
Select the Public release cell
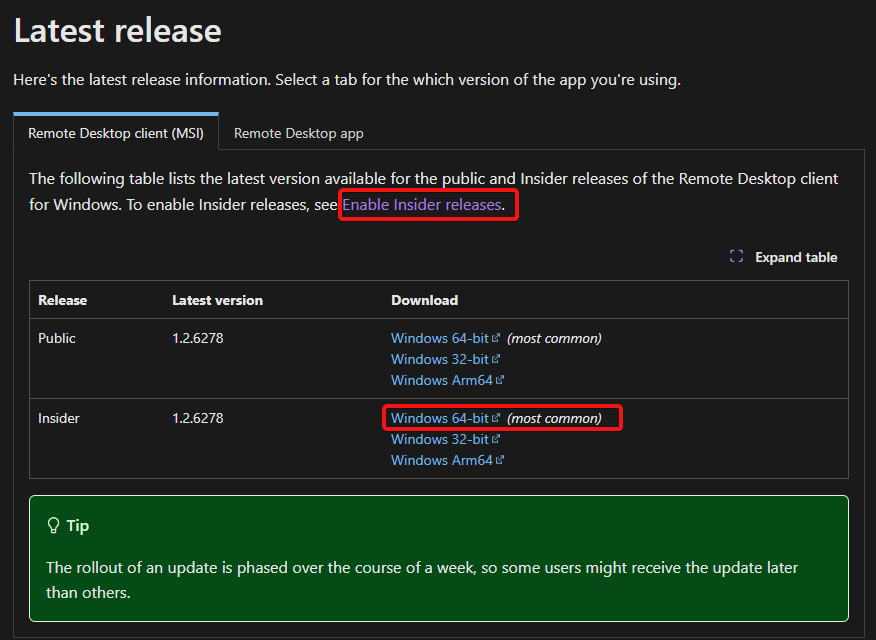[x=56, y=338]
